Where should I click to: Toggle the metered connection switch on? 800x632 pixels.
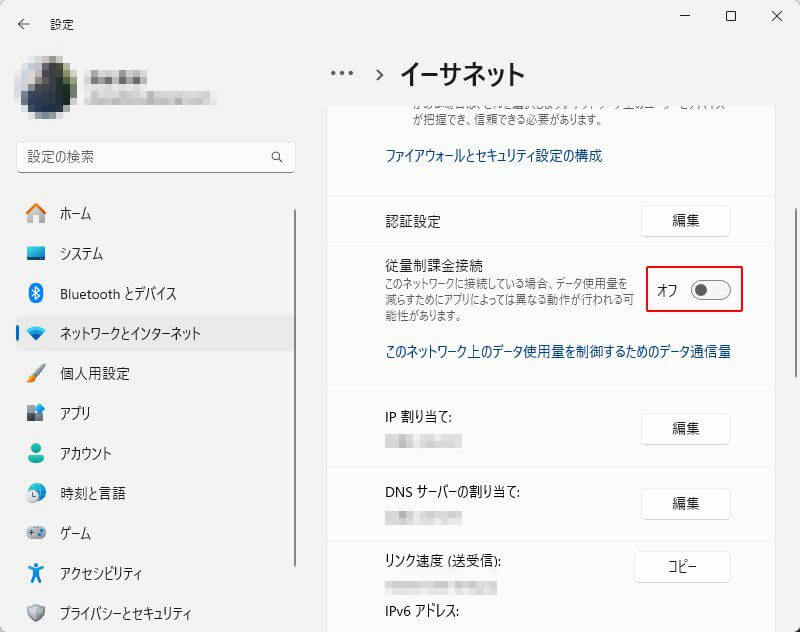710,290
